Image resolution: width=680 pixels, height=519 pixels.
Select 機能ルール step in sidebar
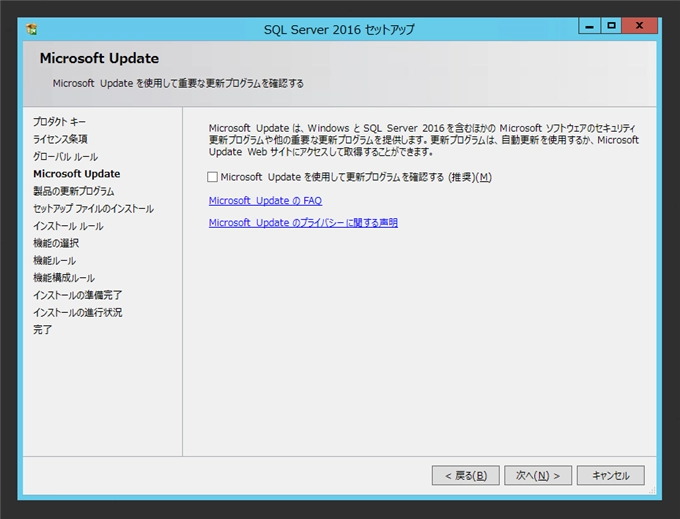(54, 261)
